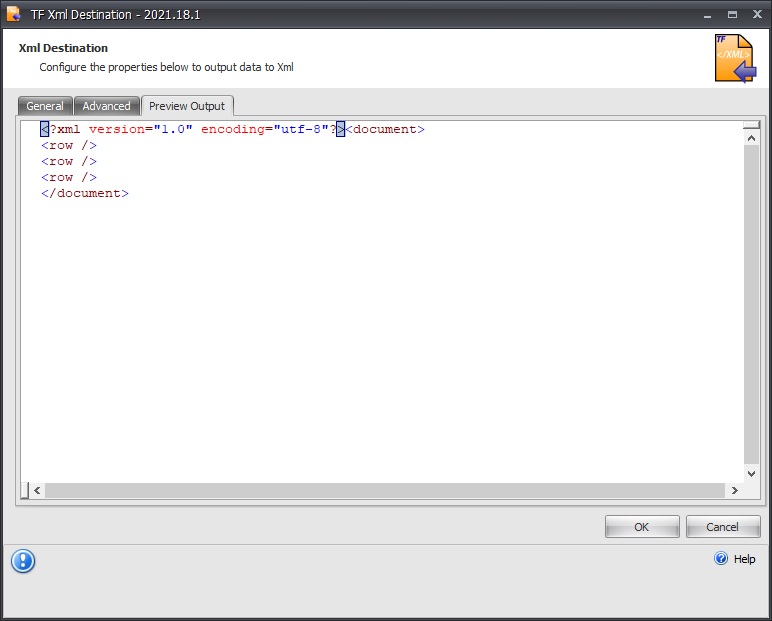Maximize the TF Xml Destination window
Image resolution: width=772 pixels, height=621 pixels.
(x=733, y=15)
